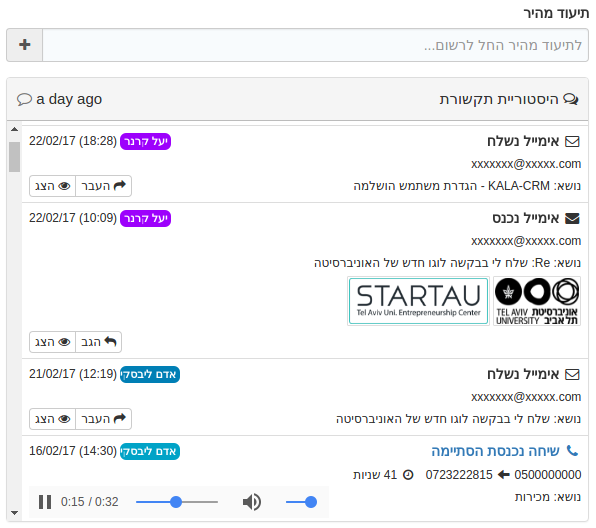The image size is (596, 528).
Task: Click the 'a day ago' timestamp
Action: tap(69, 99)
